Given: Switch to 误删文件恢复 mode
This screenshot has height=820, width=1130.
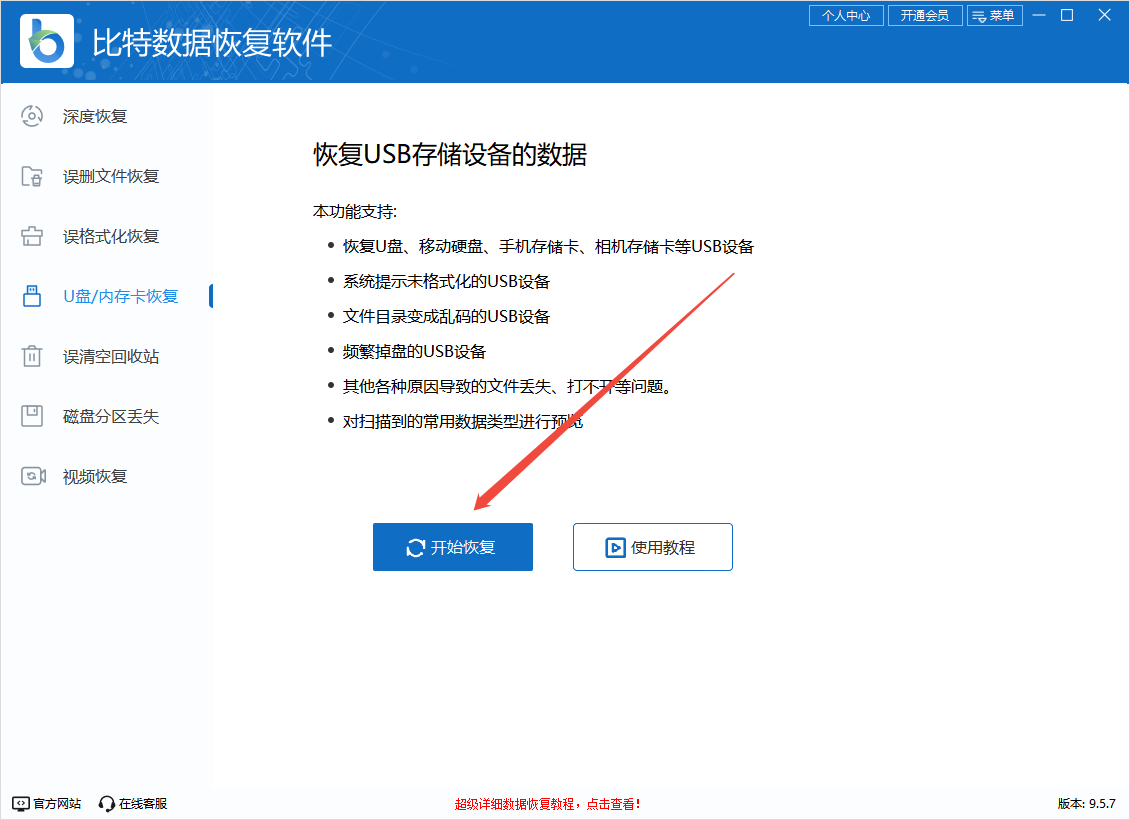Looking at the screenshot, I should coord(111,176).
